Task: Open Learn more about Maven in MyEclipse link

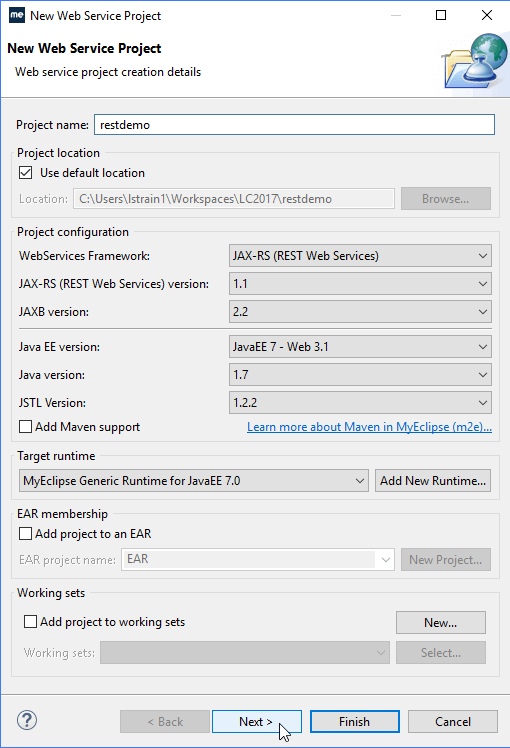Action: tap(369, 427)
